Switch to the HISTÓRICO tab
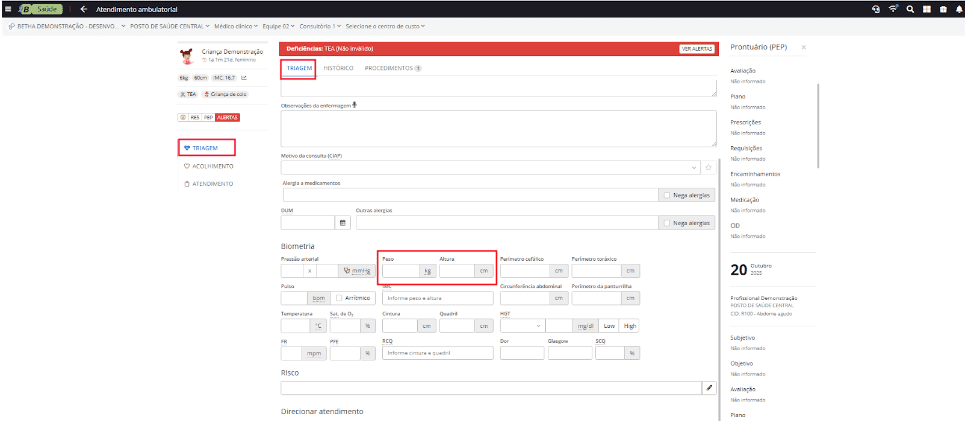This screenshot has width=966, height=429. click(336, 68)
